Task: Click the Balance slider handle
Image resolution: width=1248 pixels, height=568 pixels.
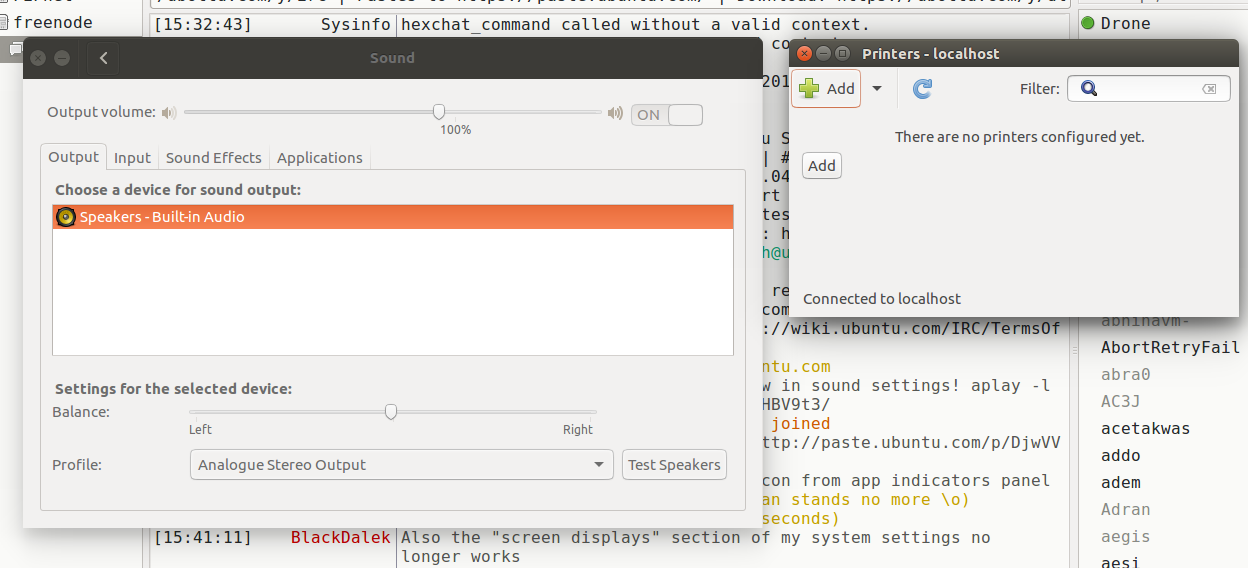Action: point(391,411)
